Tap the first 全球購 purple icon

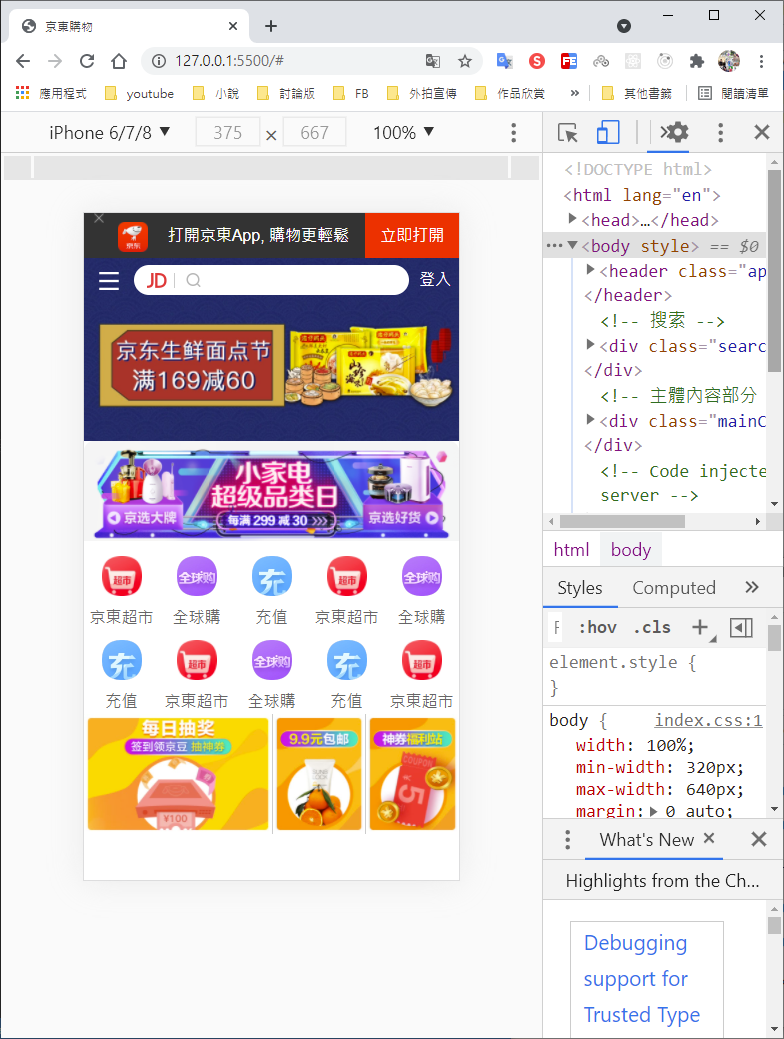197,576
